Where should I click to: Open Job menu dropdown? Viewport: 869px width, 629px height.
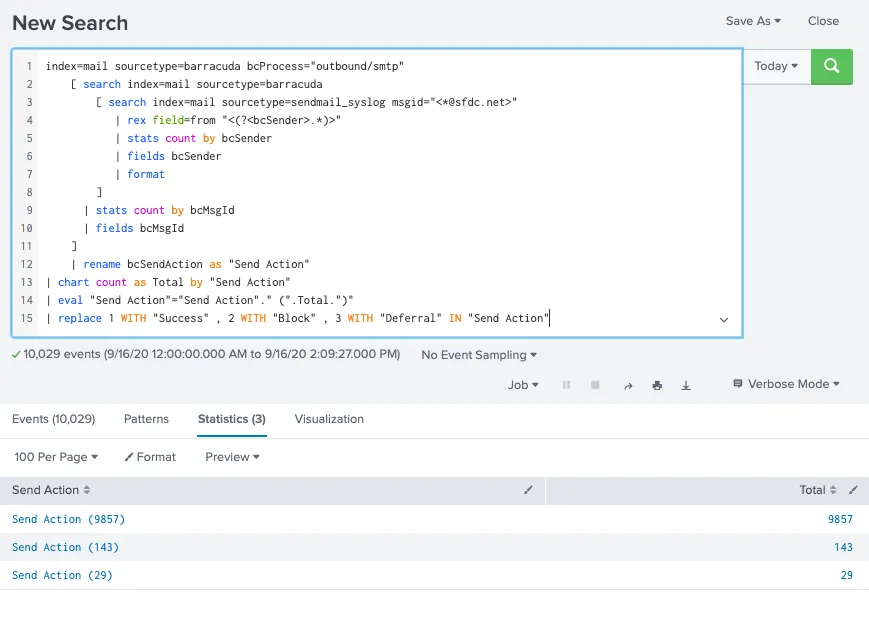click(x=523, y=385)
